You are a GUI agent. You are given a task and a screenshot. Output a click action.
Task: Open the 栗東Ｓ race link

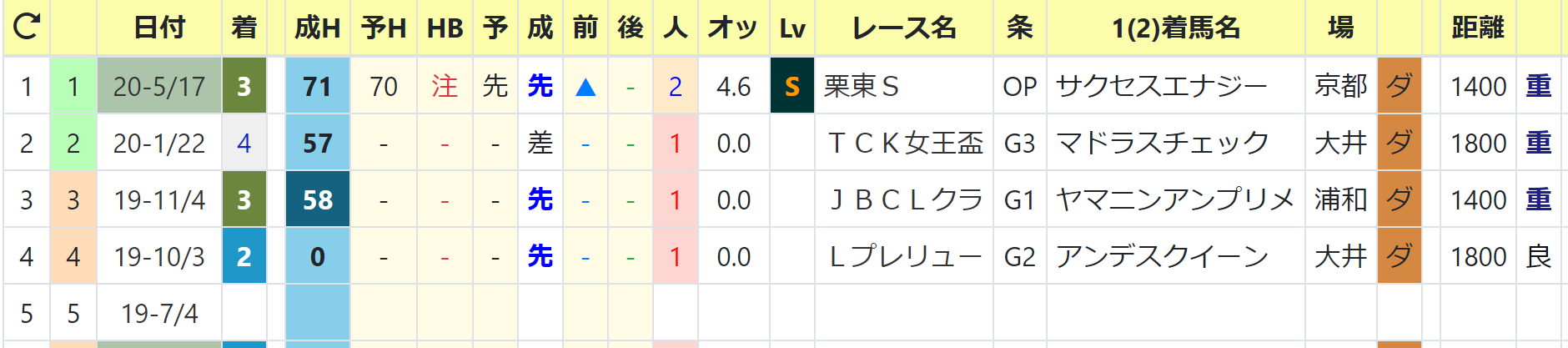click(x=861, y=86)
